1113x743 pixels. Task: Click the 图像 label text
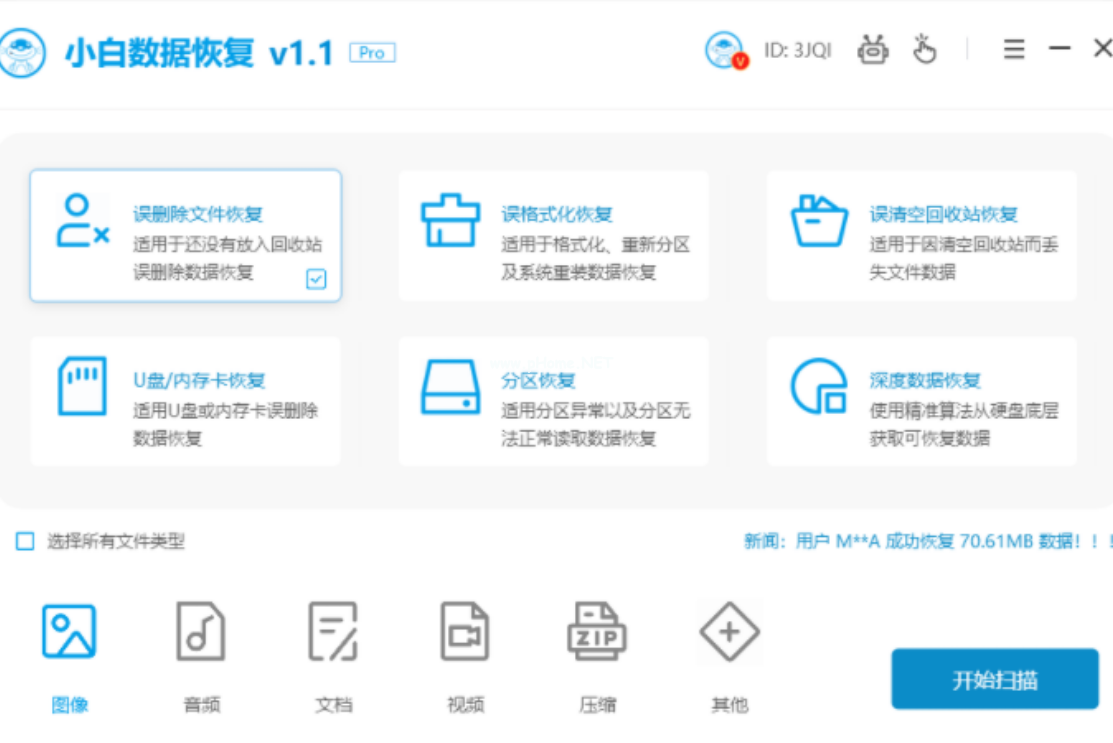point(70,705)
